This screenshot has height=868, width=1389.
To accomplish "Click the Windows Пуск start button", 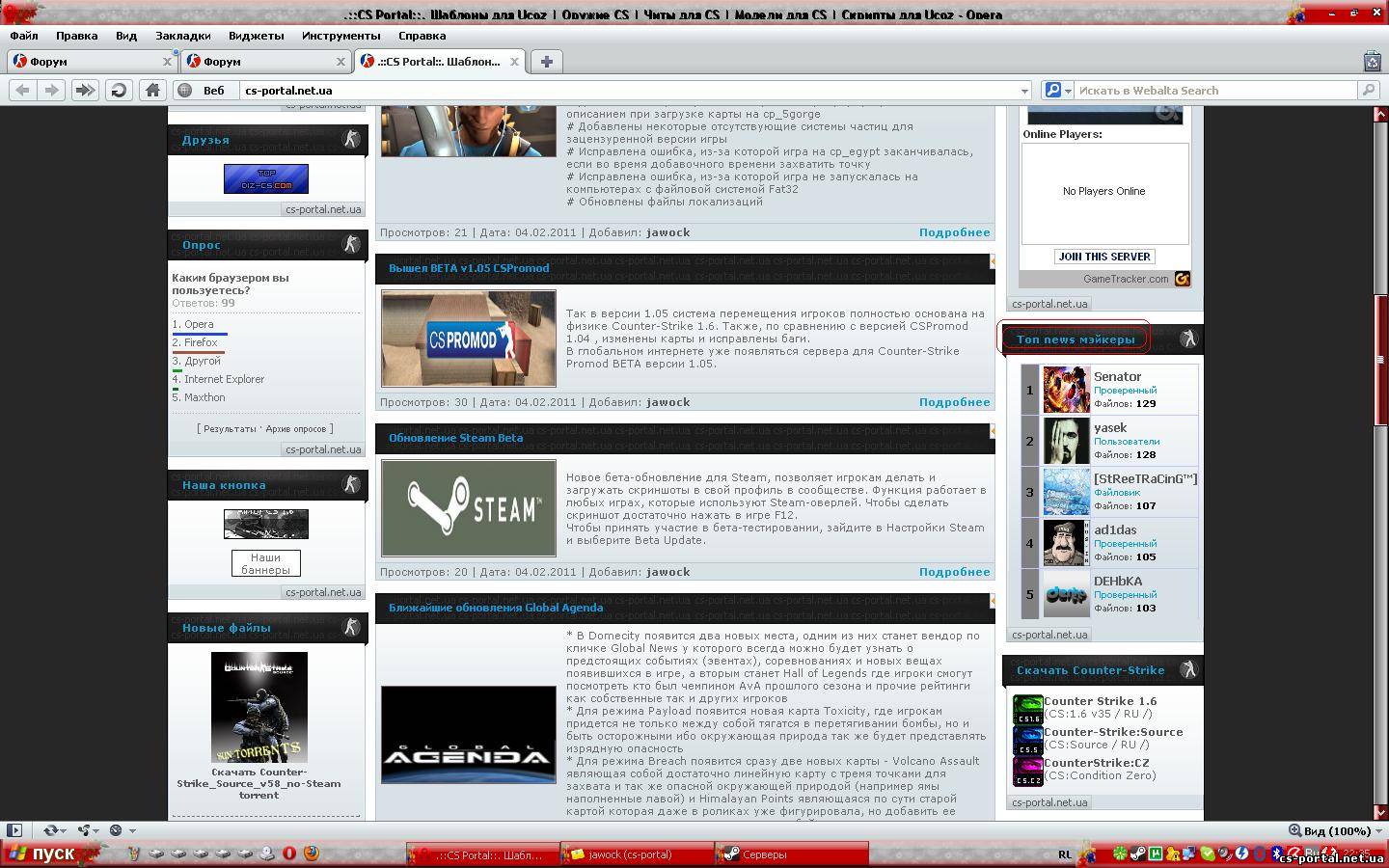I will (x=50, y=854).
